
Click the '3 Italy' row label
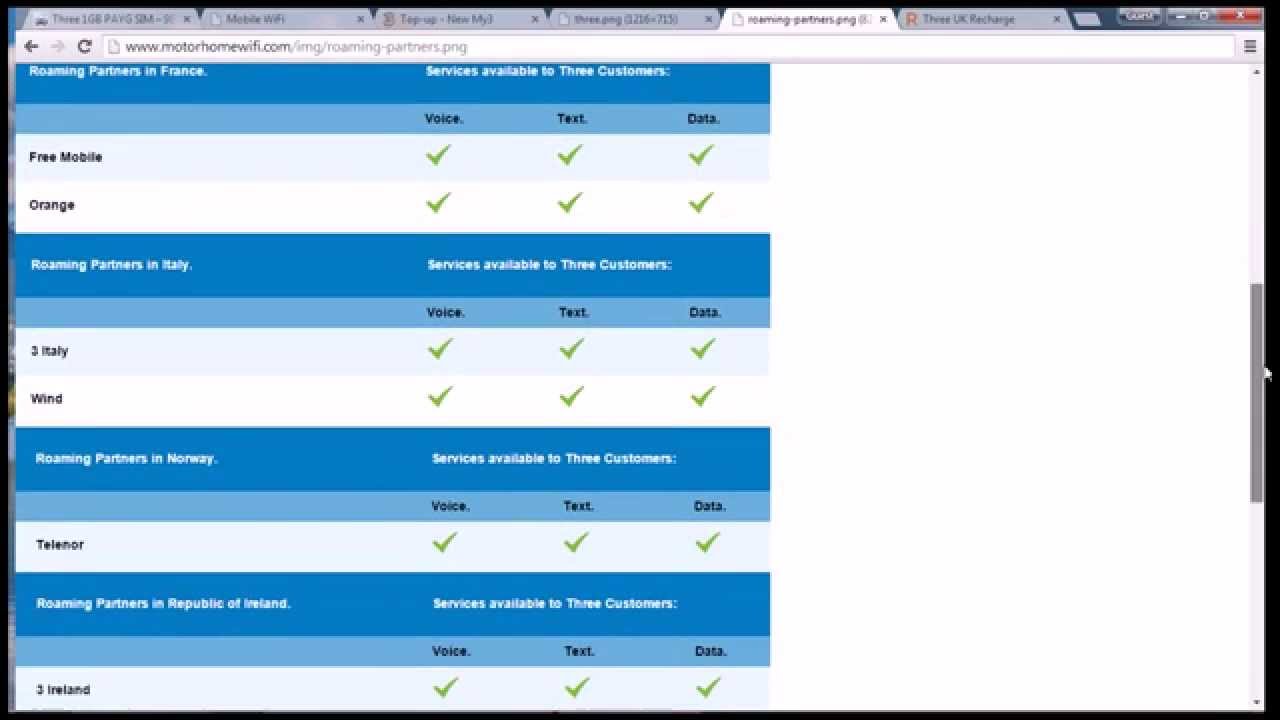pos(50,351)
